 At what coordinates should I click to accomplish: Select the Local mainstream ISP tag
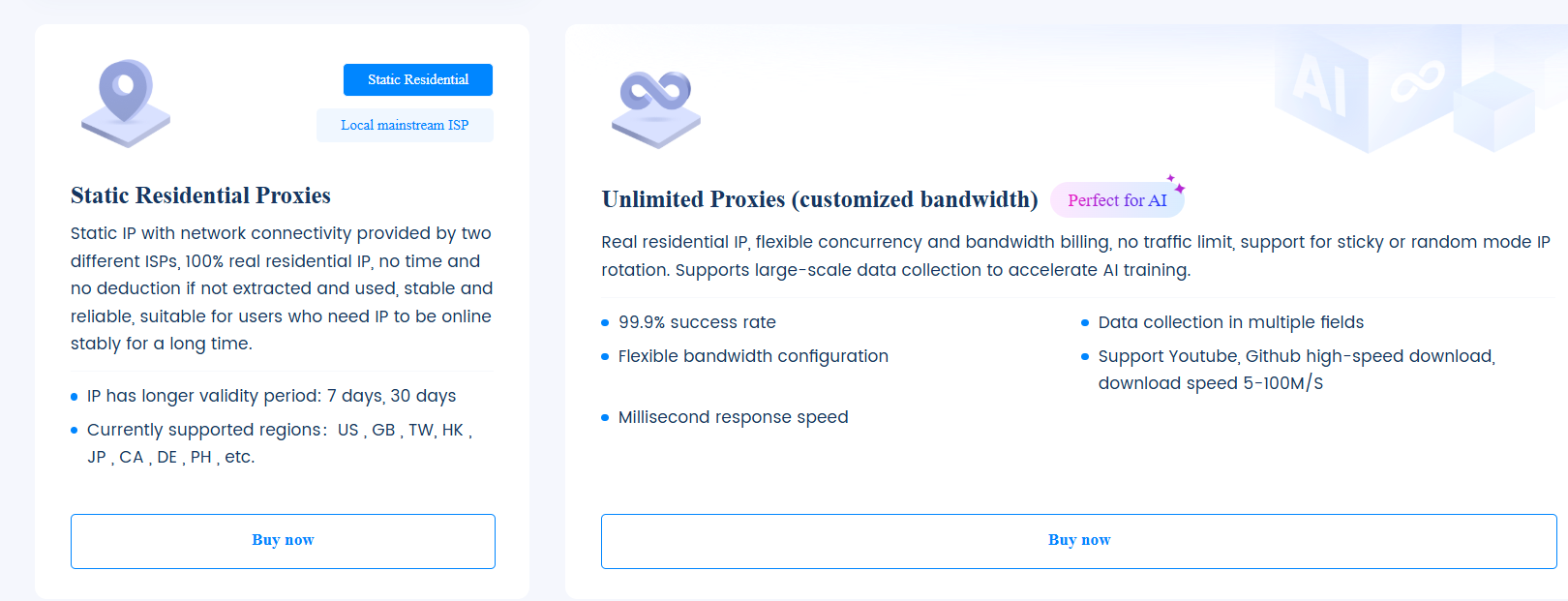405,126
